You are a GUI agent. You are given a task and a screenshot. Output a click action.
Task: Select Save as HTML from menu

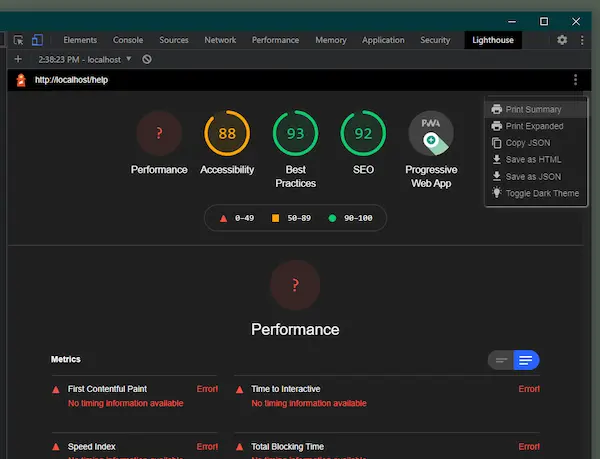tap(533, 159)
